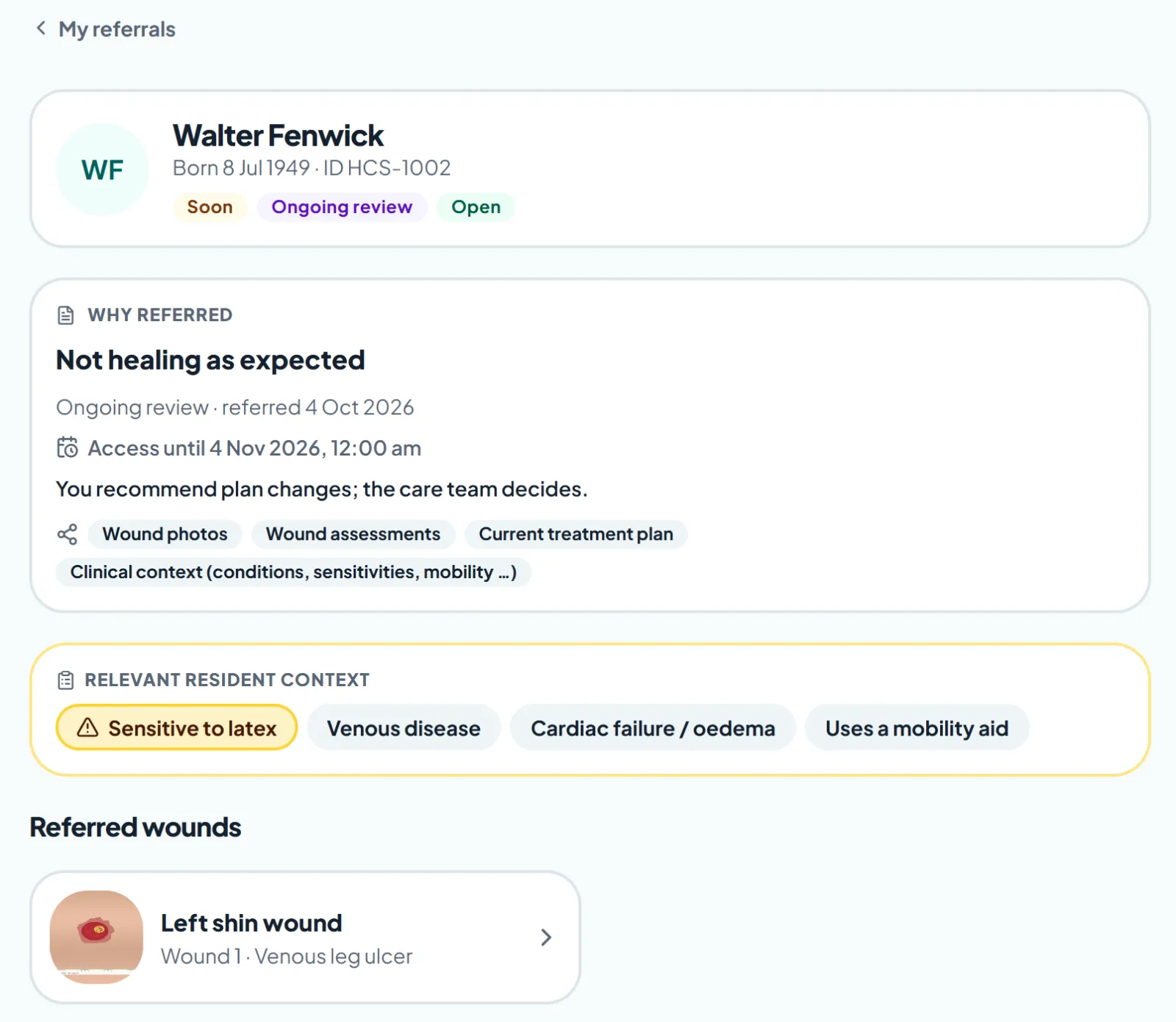Click the Born 8 Jul 1949 ID line
The width and height of the screenshot is (1176, 1022).
point(312,168)
